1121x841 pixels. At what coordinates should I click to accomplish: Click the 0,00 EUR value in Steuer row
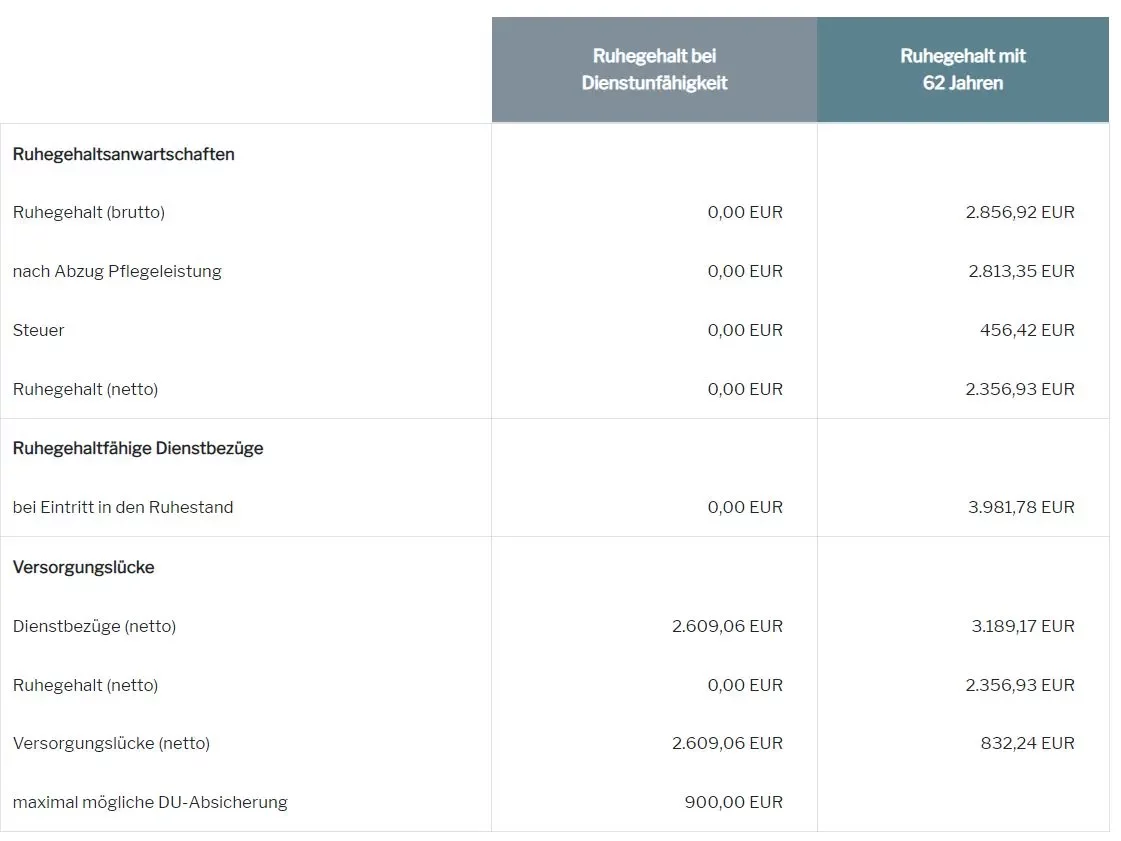(744, 330)
